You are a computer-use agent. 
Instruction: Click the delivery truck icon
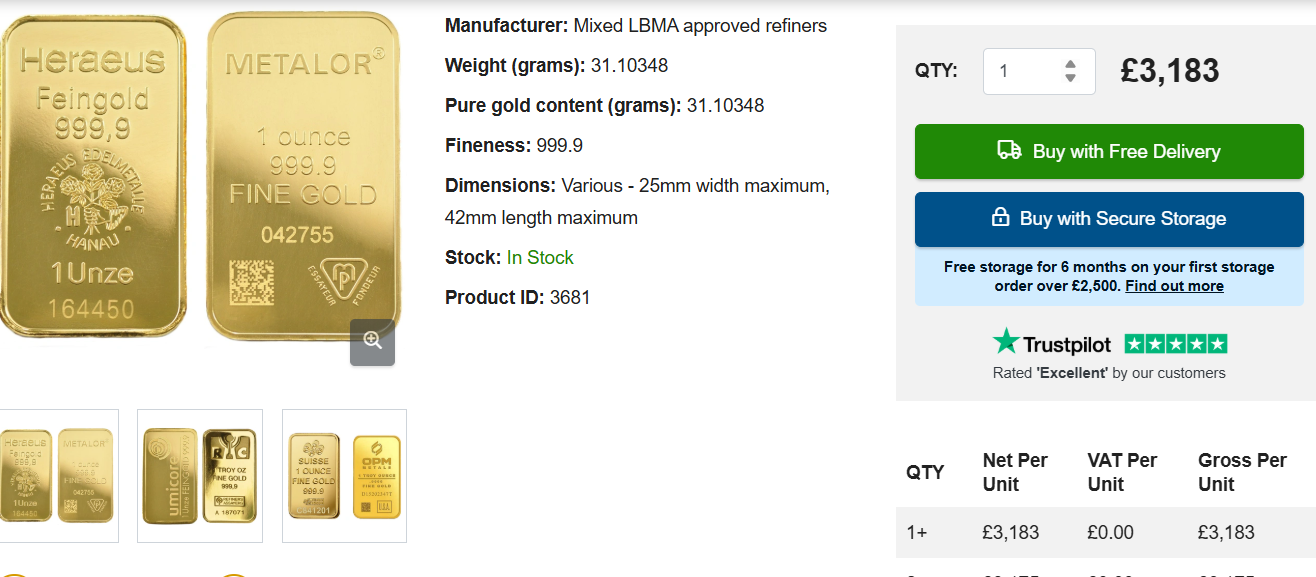coord(1009,151)
